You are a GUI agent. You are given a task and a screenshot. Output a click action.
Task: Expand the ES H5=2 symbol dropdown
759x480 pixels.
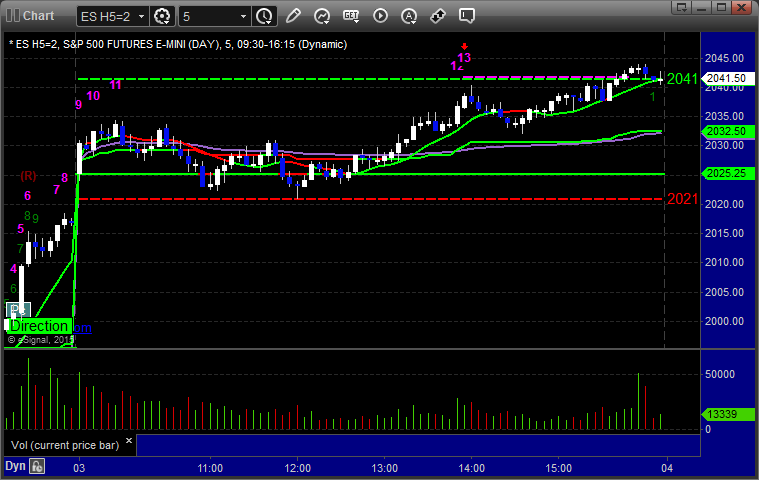pos(142,16)
